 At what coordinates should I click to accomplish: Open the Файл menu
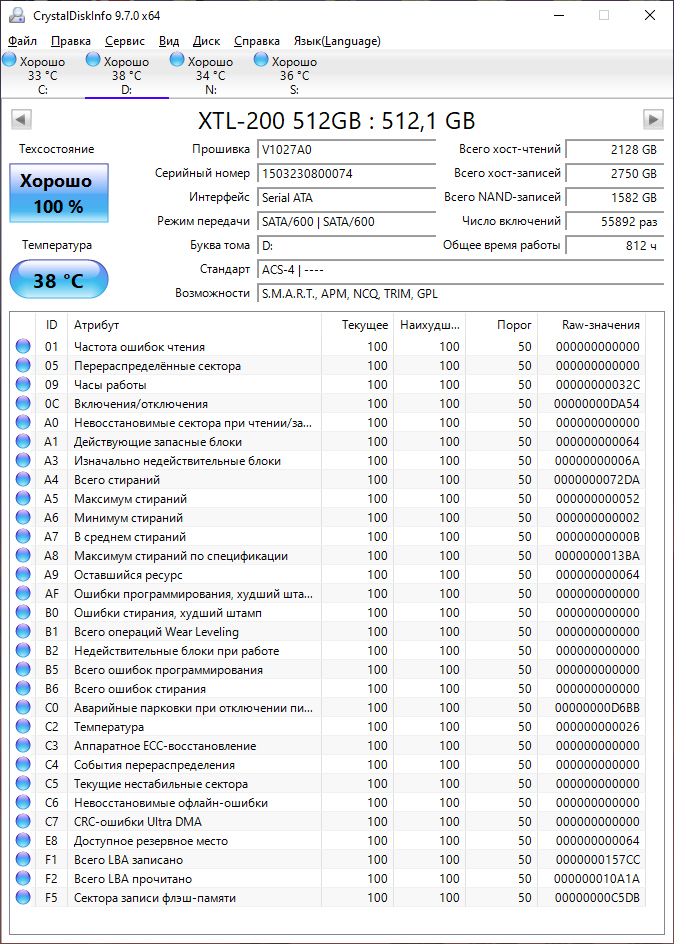coord(22,41)
